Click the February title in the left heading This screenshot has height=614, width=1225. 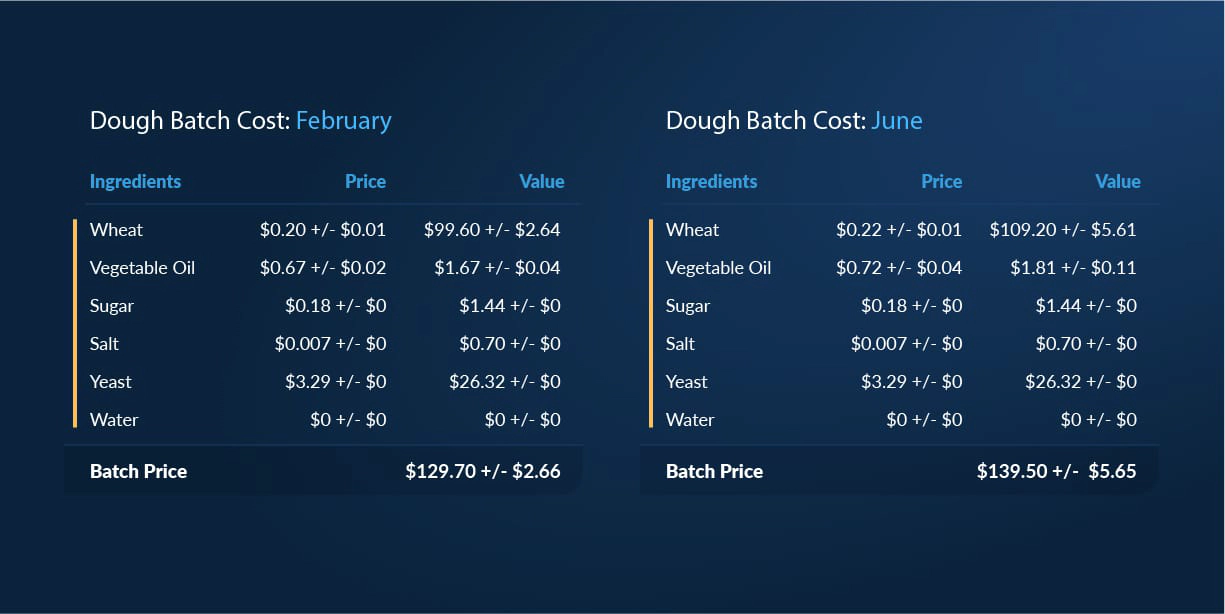pos(343,121)
